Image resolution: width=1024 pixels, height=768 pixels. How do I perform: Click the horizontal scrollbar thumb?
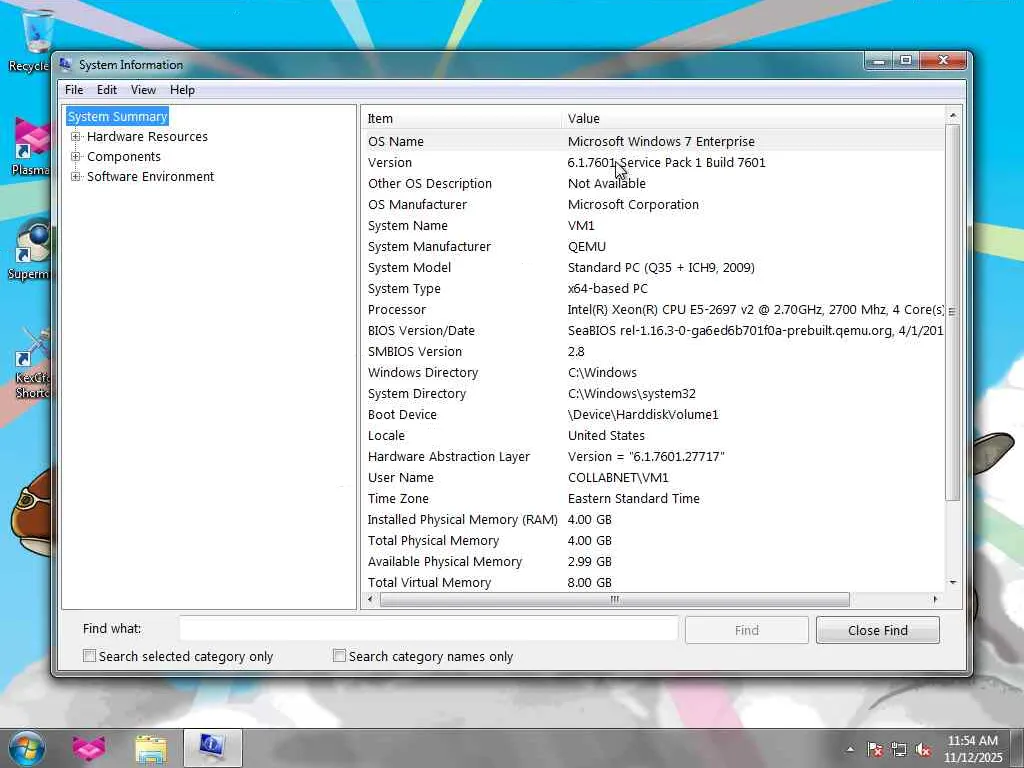(x=615, y=599)
